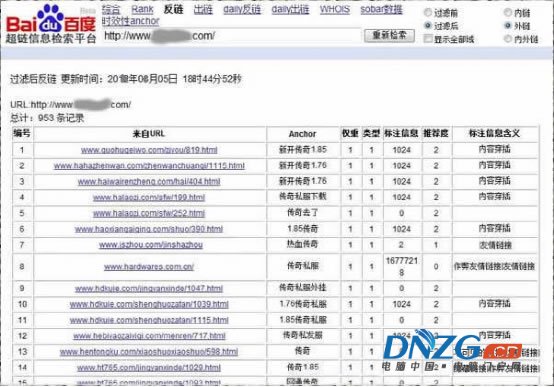This screenshot has width=554, height=387.
Task: Select the 内外链 radio button
Action: click(x=508, y=39)
